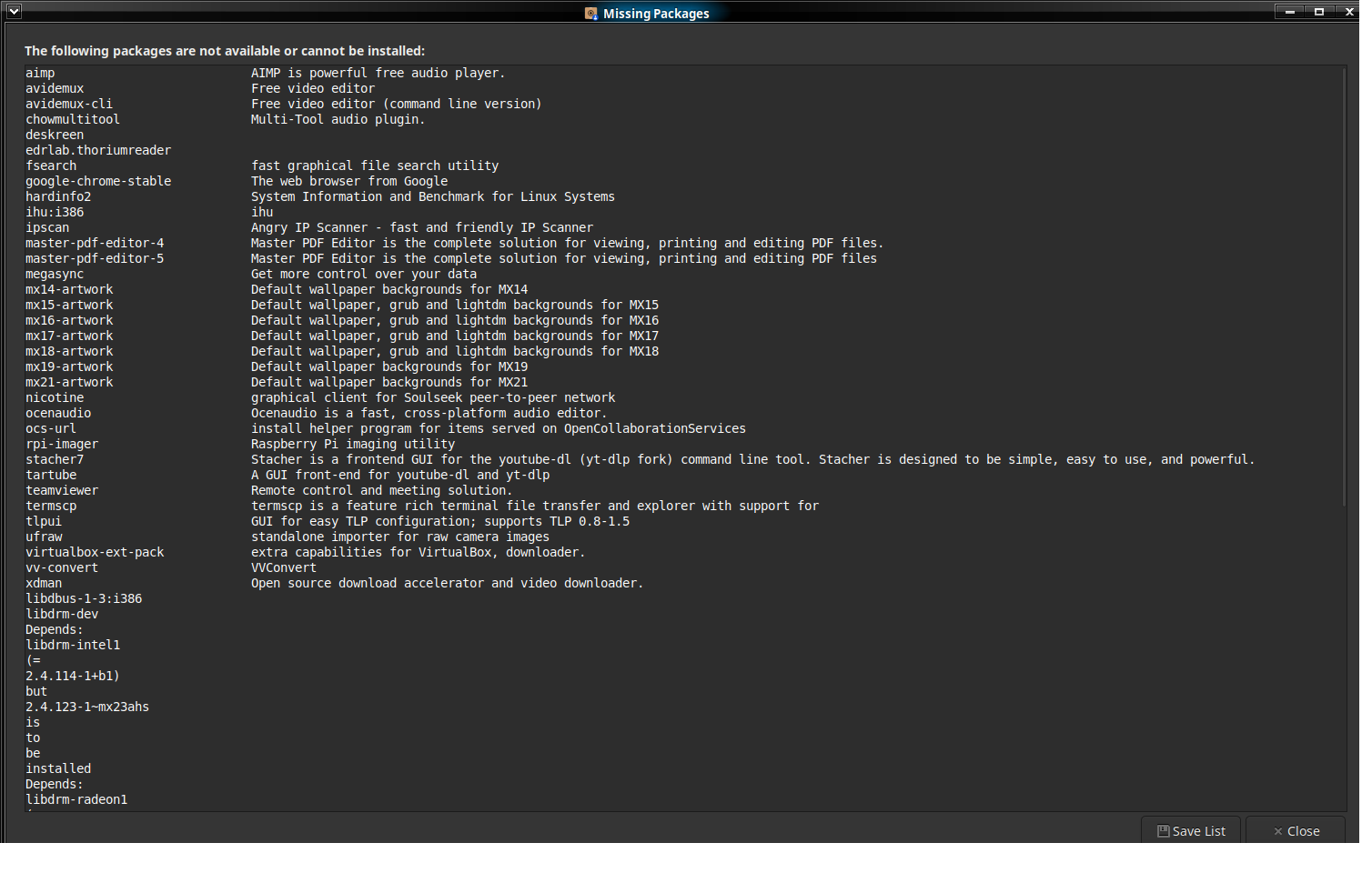The image size is (1372, 873).
Task: Click 'Raspberry Pi imaging utility' description
Action: [353, 444]
